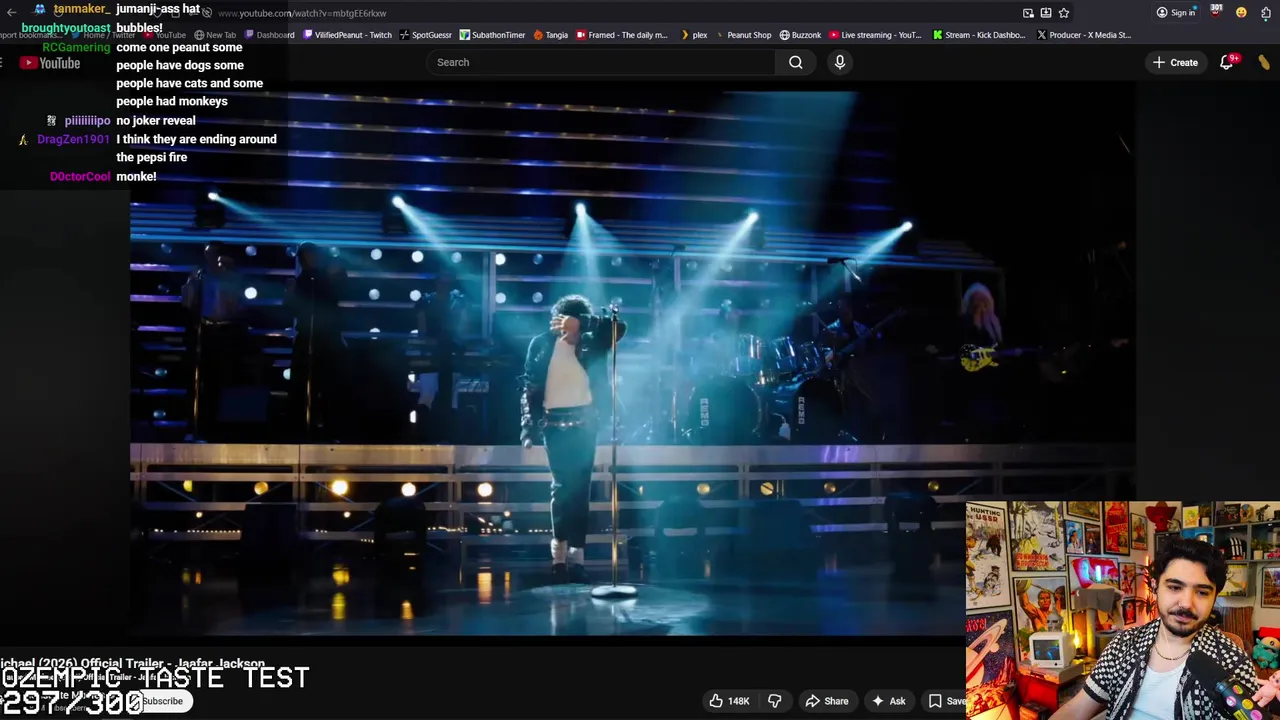Open YouTube notifications bell
Screen dimensions: 1280x720
pos(1227,62)
